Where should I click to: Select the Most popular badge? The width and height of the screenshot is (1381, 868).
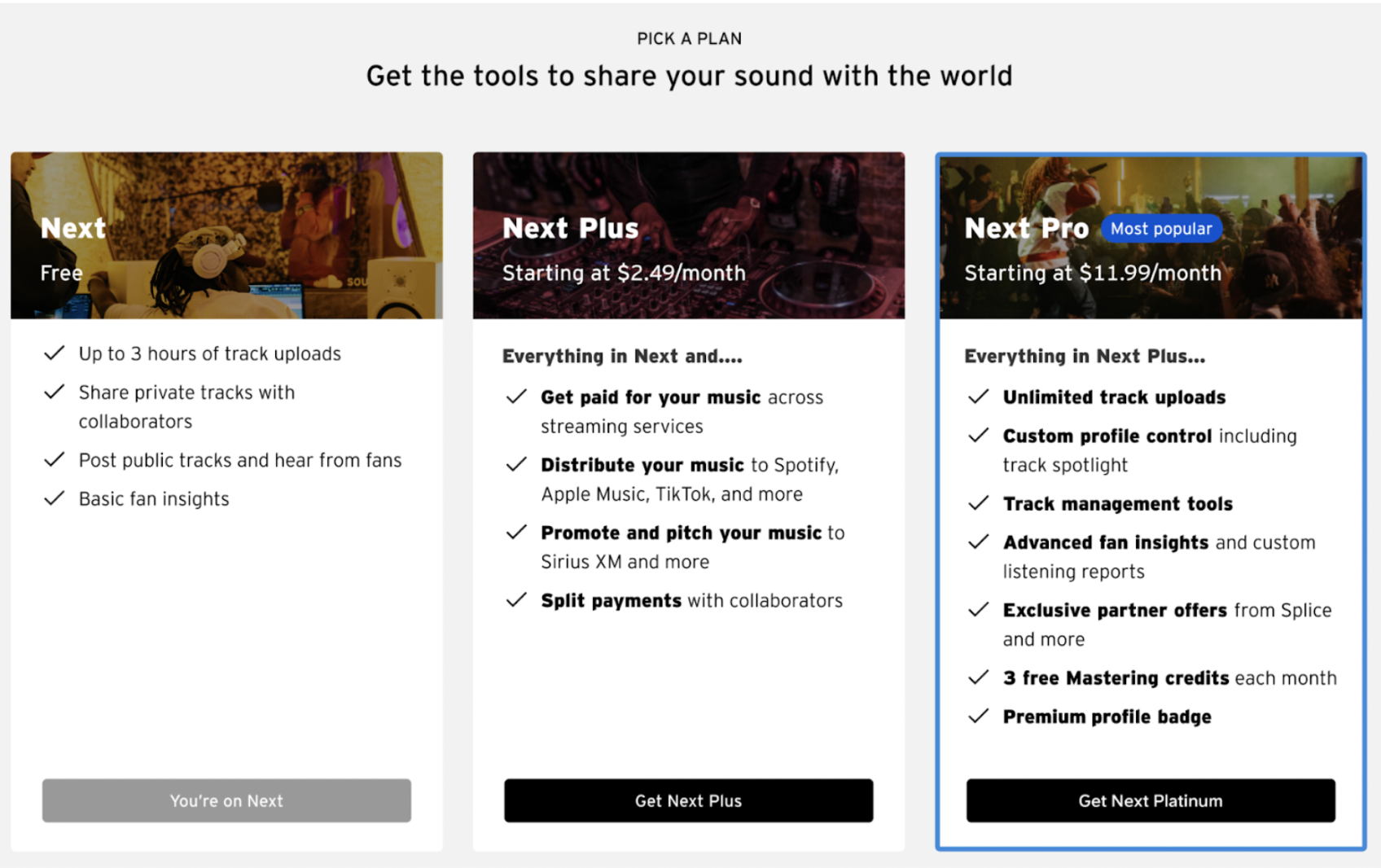[x=1161, y=229]
